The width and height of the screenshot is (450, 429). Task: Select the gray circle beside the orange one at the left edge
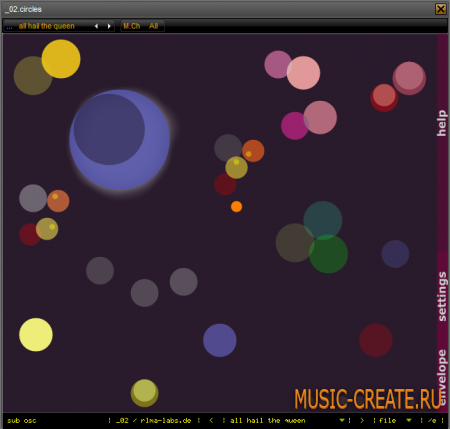(x=32, y=198)
